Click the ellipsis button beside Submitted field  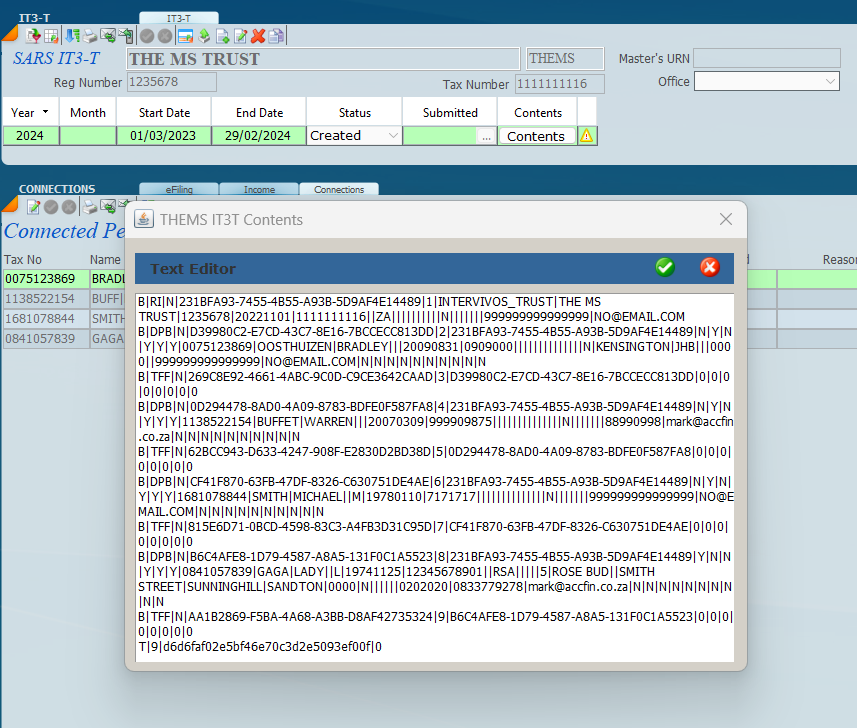[486, 136]
